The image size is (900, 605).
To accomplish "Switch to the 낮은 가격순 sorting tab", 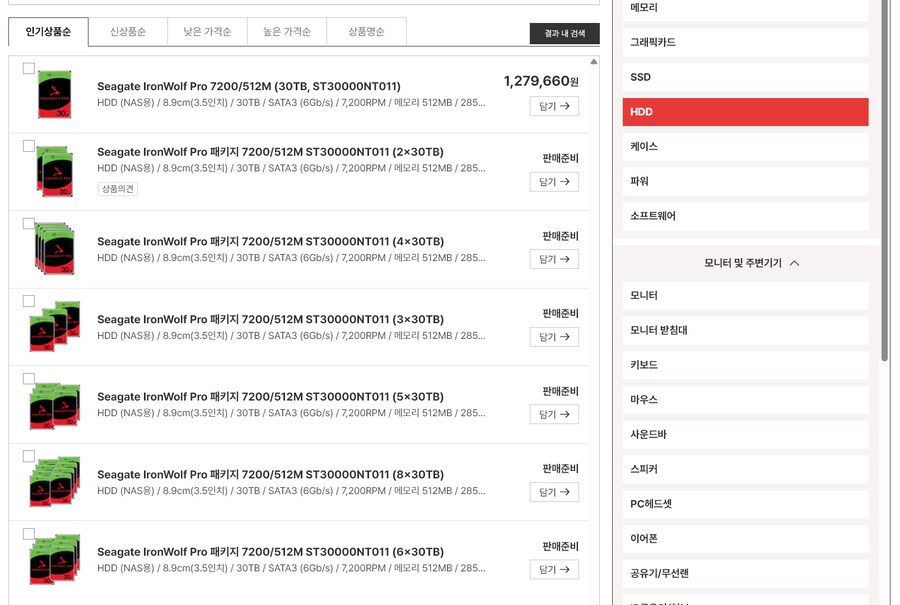I will [207, 31].
